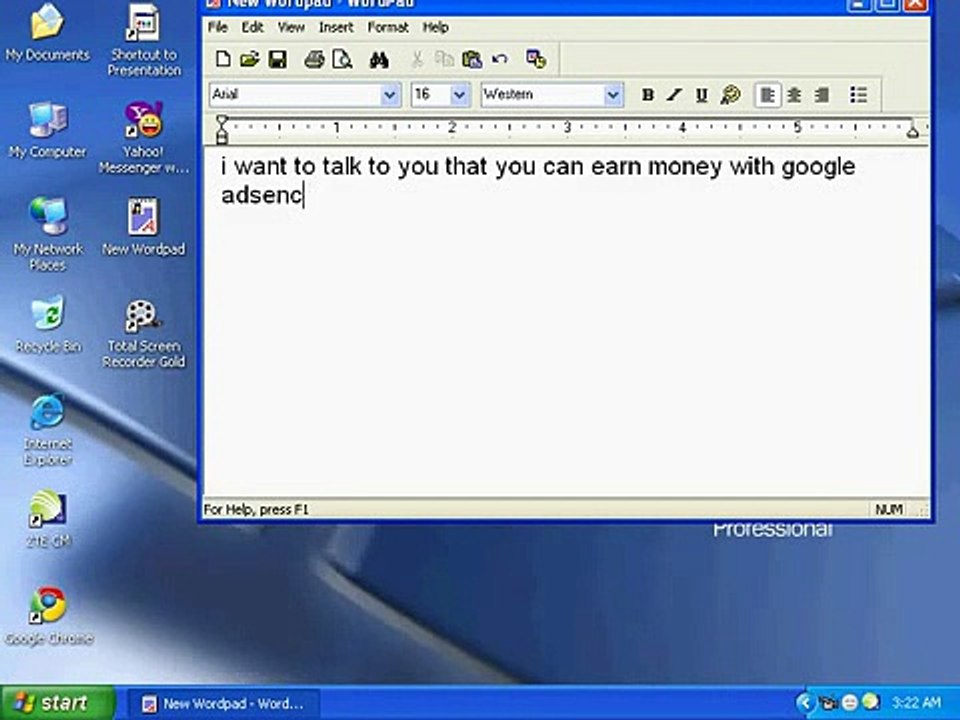Open Print Preview from the toolbar
Viewport: 960px width, 720px height.
342,59
